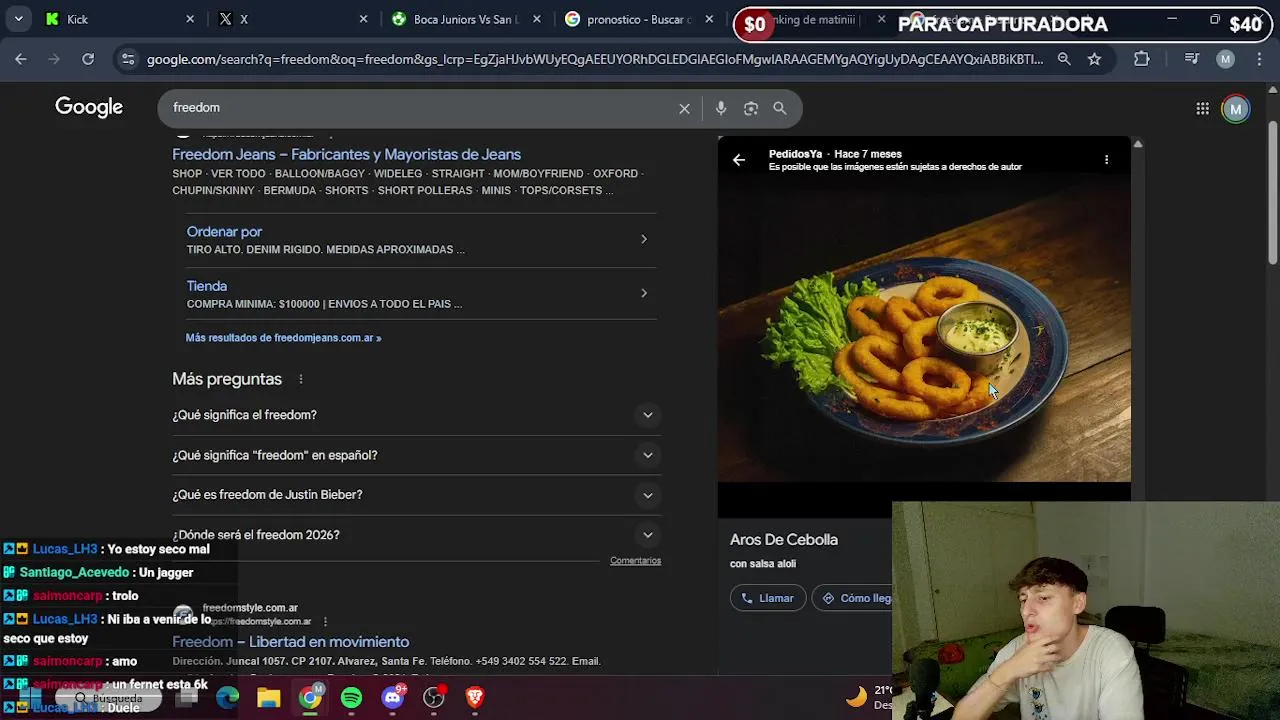Switch to the X browser tab

[290, 19]
